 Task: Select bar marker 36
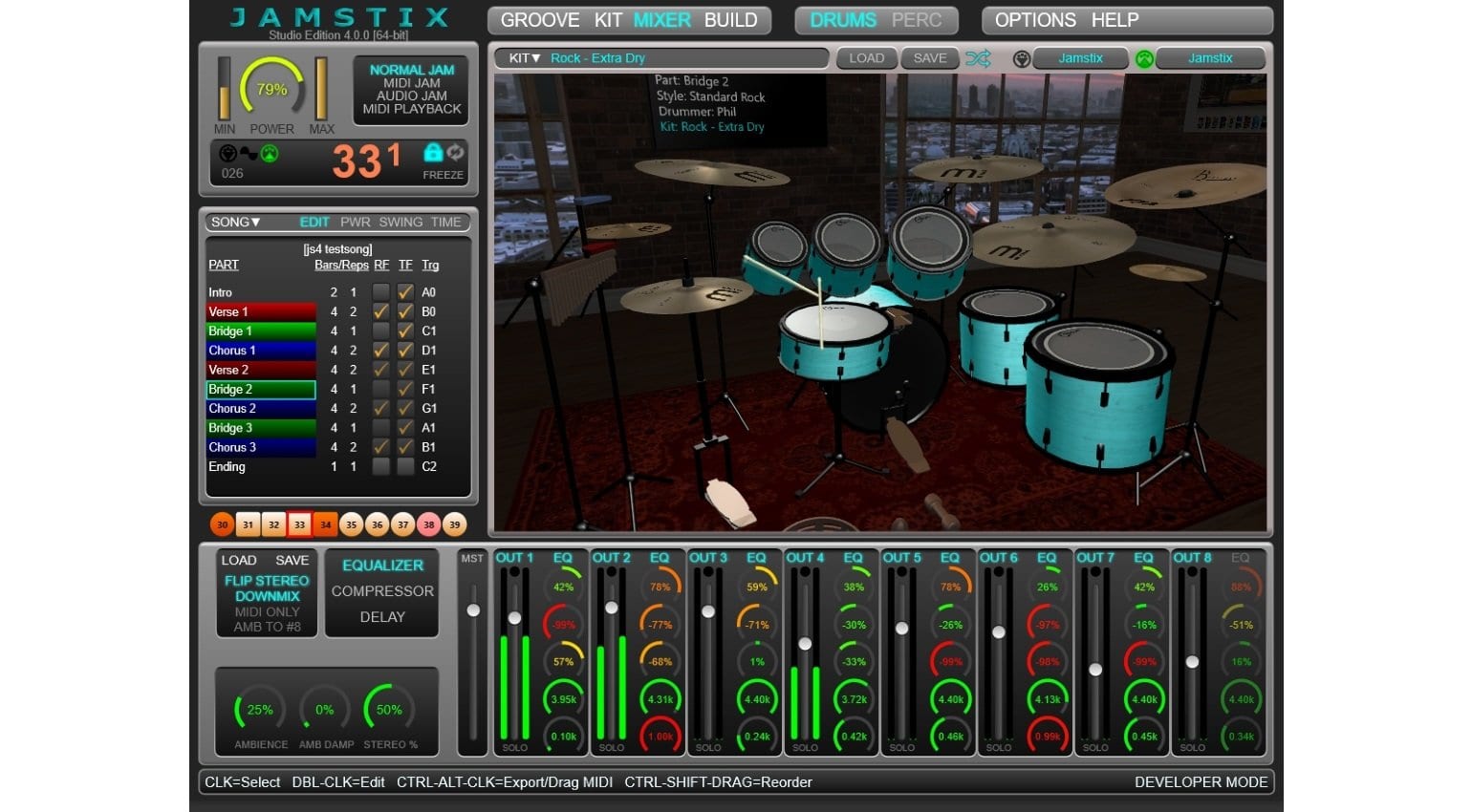[377, 524]
